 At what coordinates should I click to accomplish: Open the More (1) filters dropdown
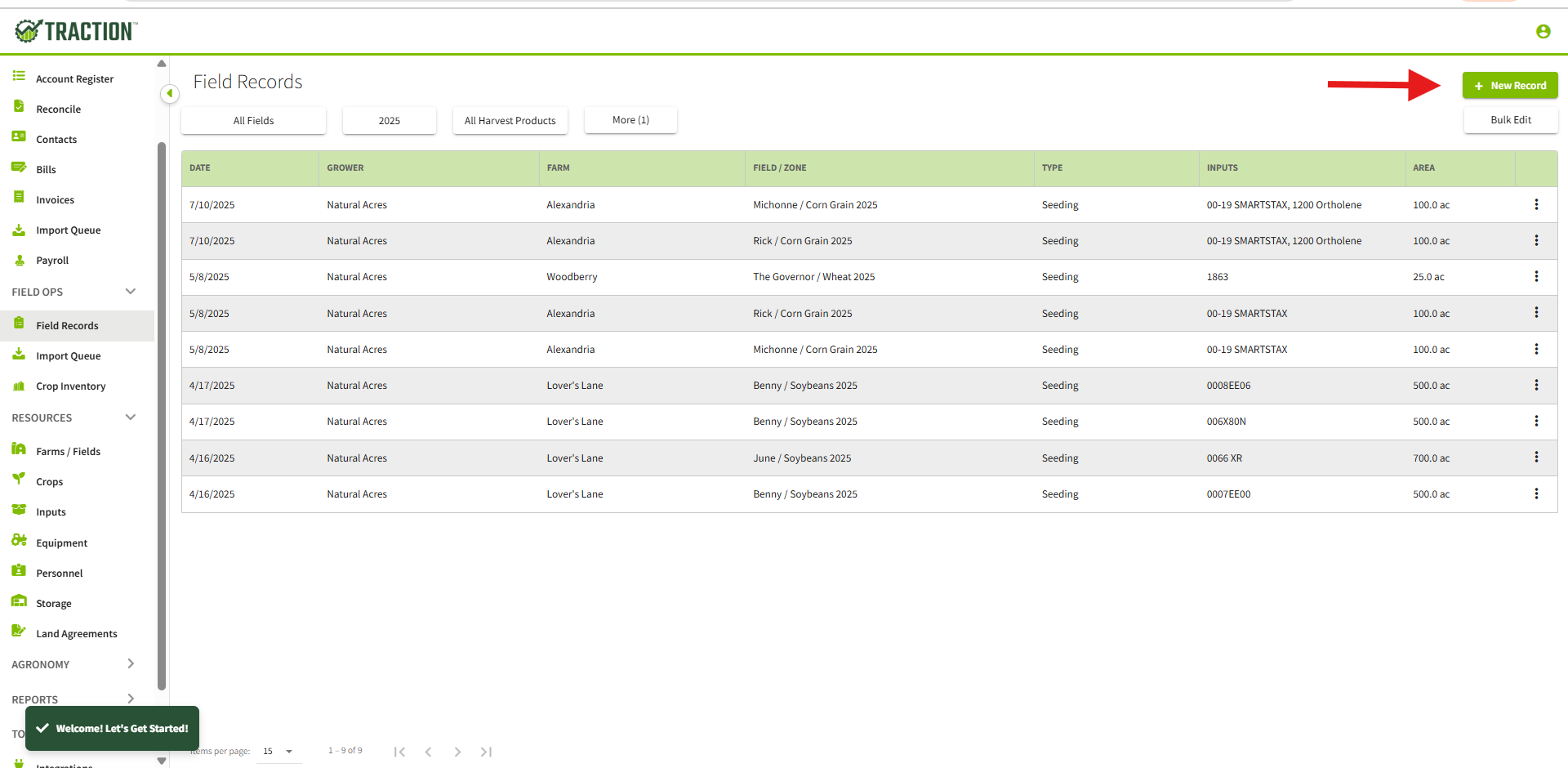click(630, 119)
